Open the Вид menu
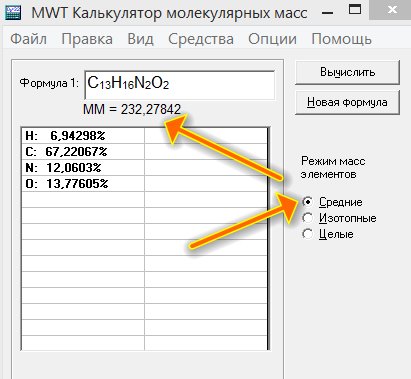 click(x=140, y=39)
